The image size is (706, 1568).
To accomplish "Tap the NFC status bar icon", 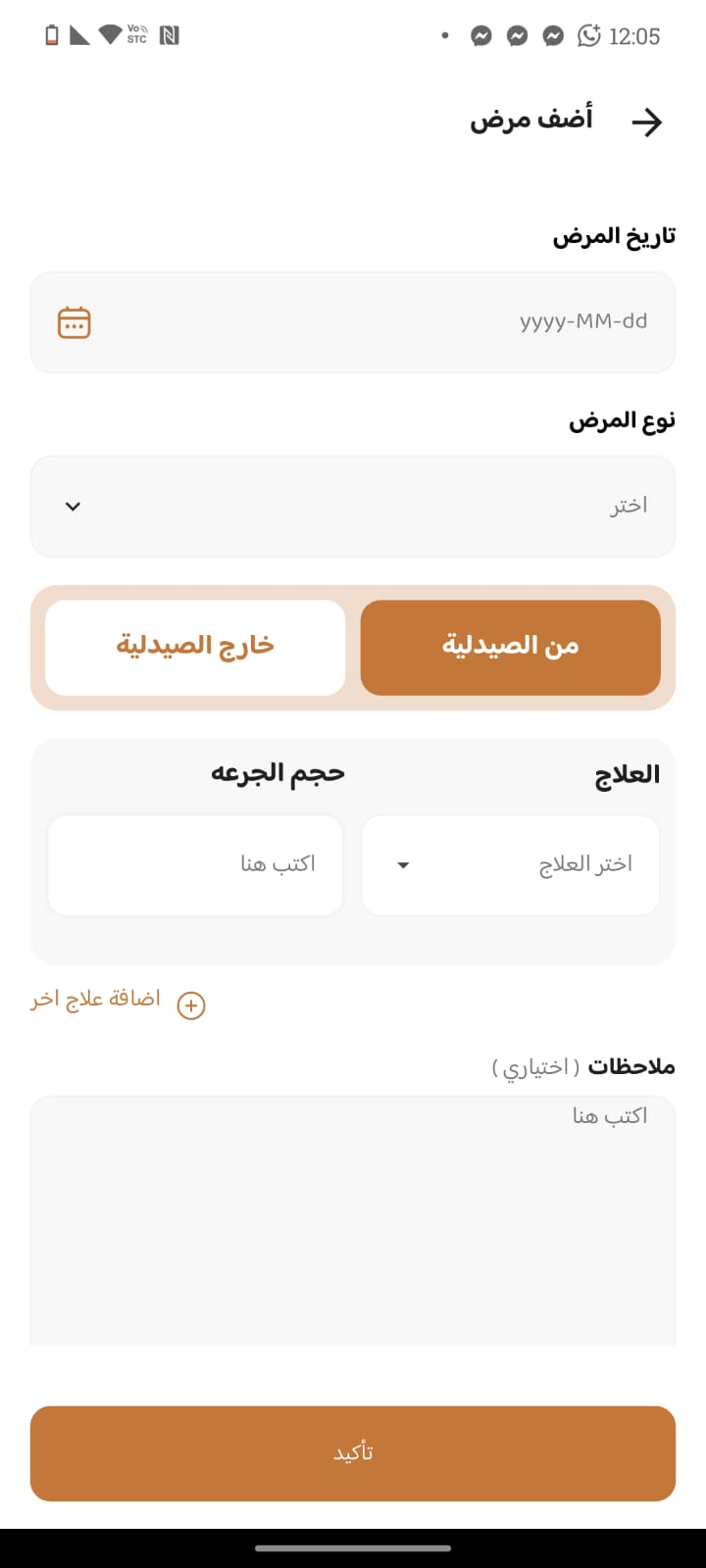I will tap(169, 36).
